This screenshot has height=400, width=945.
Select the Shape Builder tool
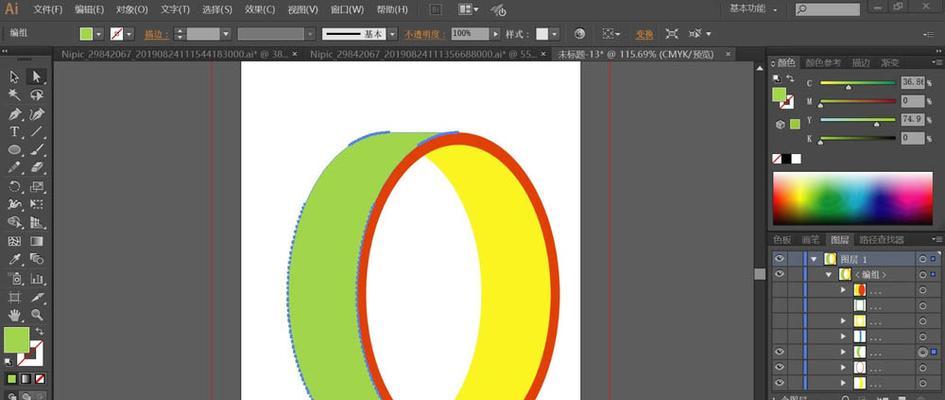click(x=14, y=222)
